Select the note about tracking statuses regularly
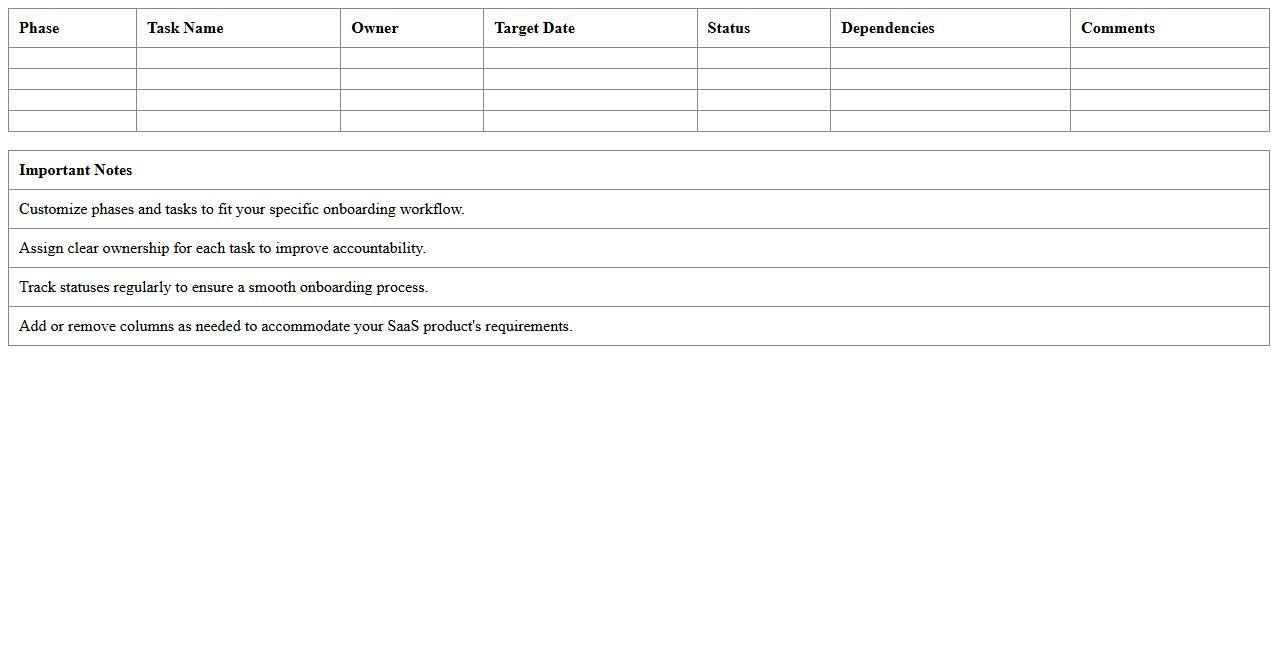Image resolution: width=1278 pixels, height=650 pixels. [223, 287]
